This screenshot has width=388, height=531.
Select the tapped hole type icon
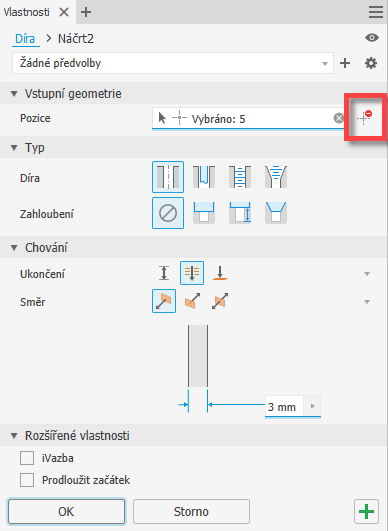(240, 177)
